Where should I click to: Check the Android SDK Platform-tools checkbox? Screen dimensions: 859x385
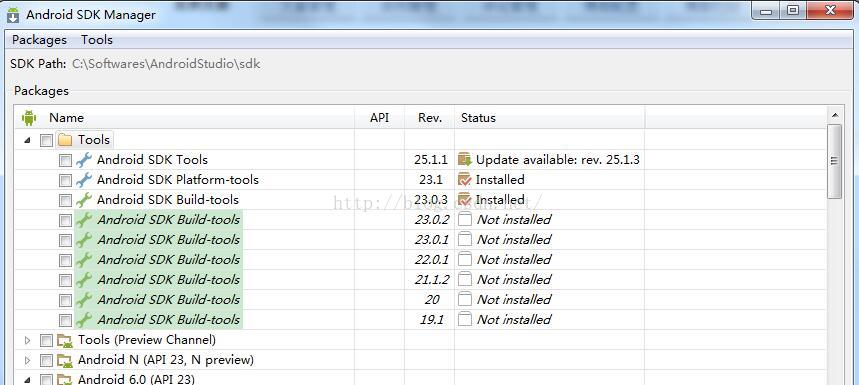65,180
